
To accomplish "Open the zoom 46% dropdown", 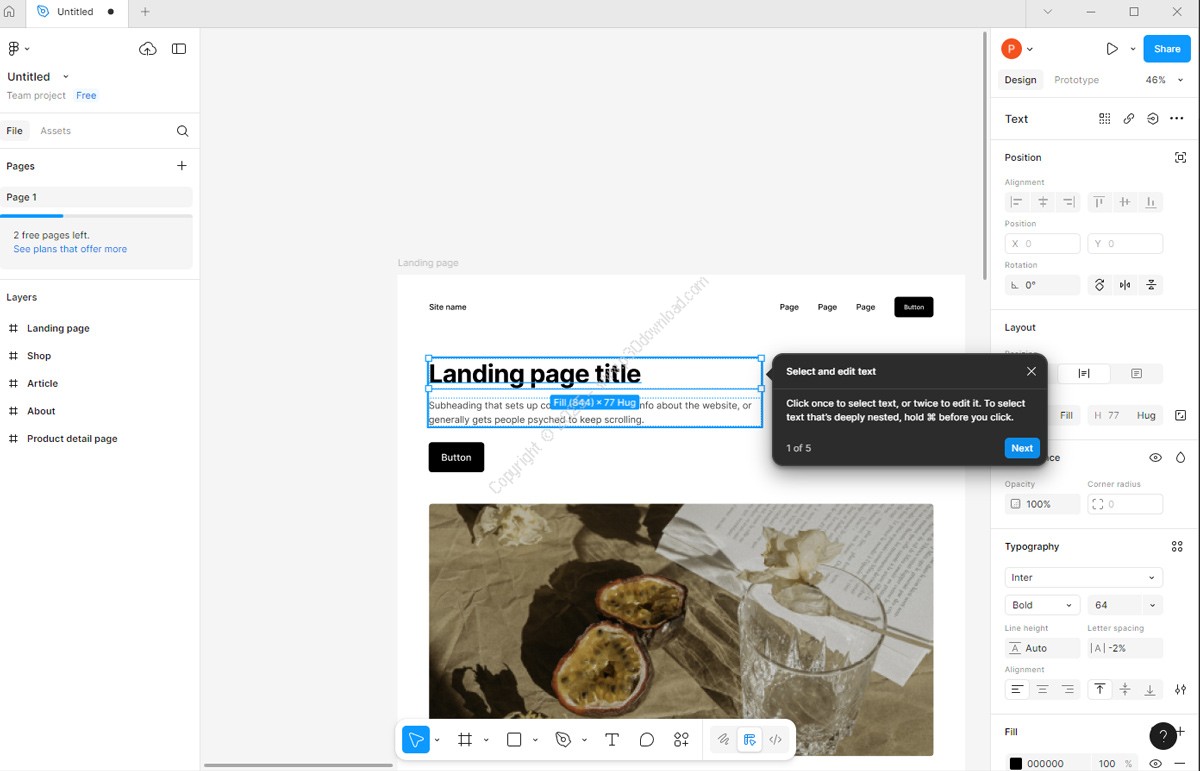I will point(1164,80).
